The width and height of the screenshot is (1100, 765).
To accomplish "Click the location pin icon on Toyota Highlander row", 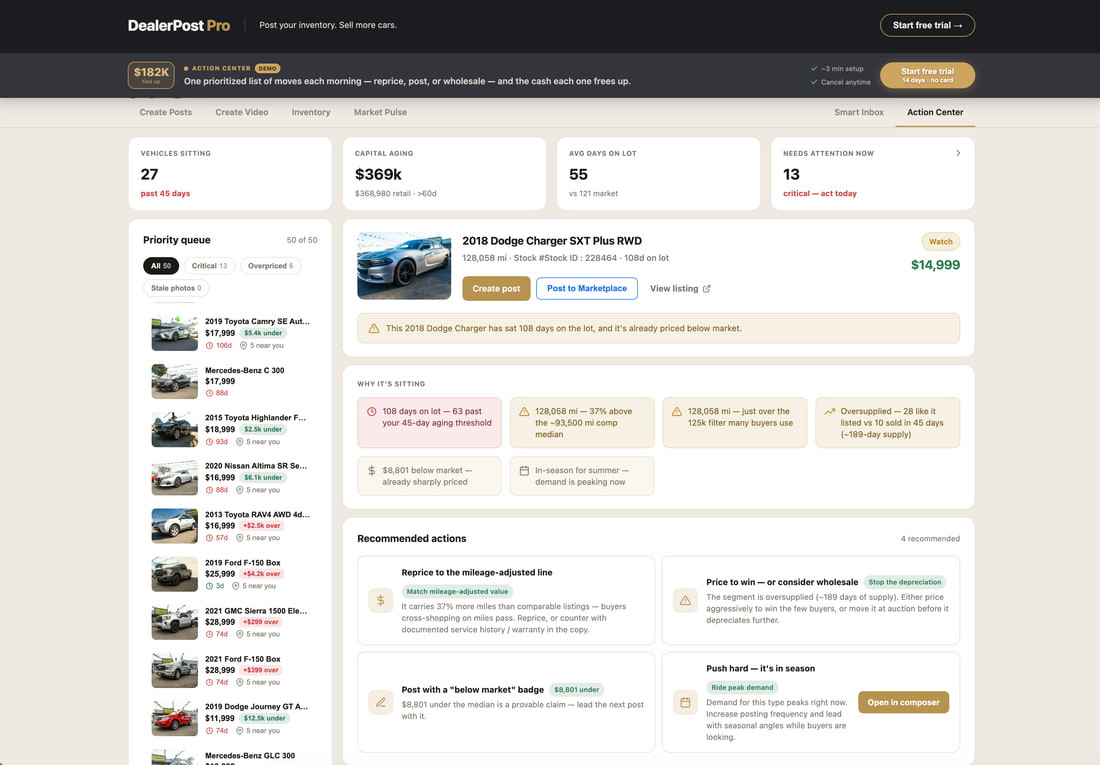I will pos(239,441).
